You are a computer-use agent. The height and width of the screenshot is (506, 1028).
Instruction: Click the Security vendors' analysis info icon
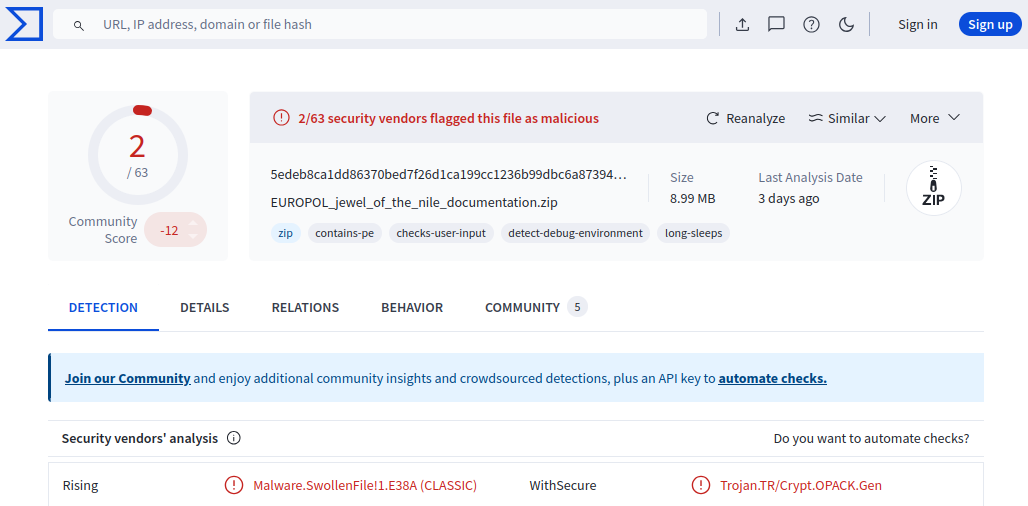[233, 438]
